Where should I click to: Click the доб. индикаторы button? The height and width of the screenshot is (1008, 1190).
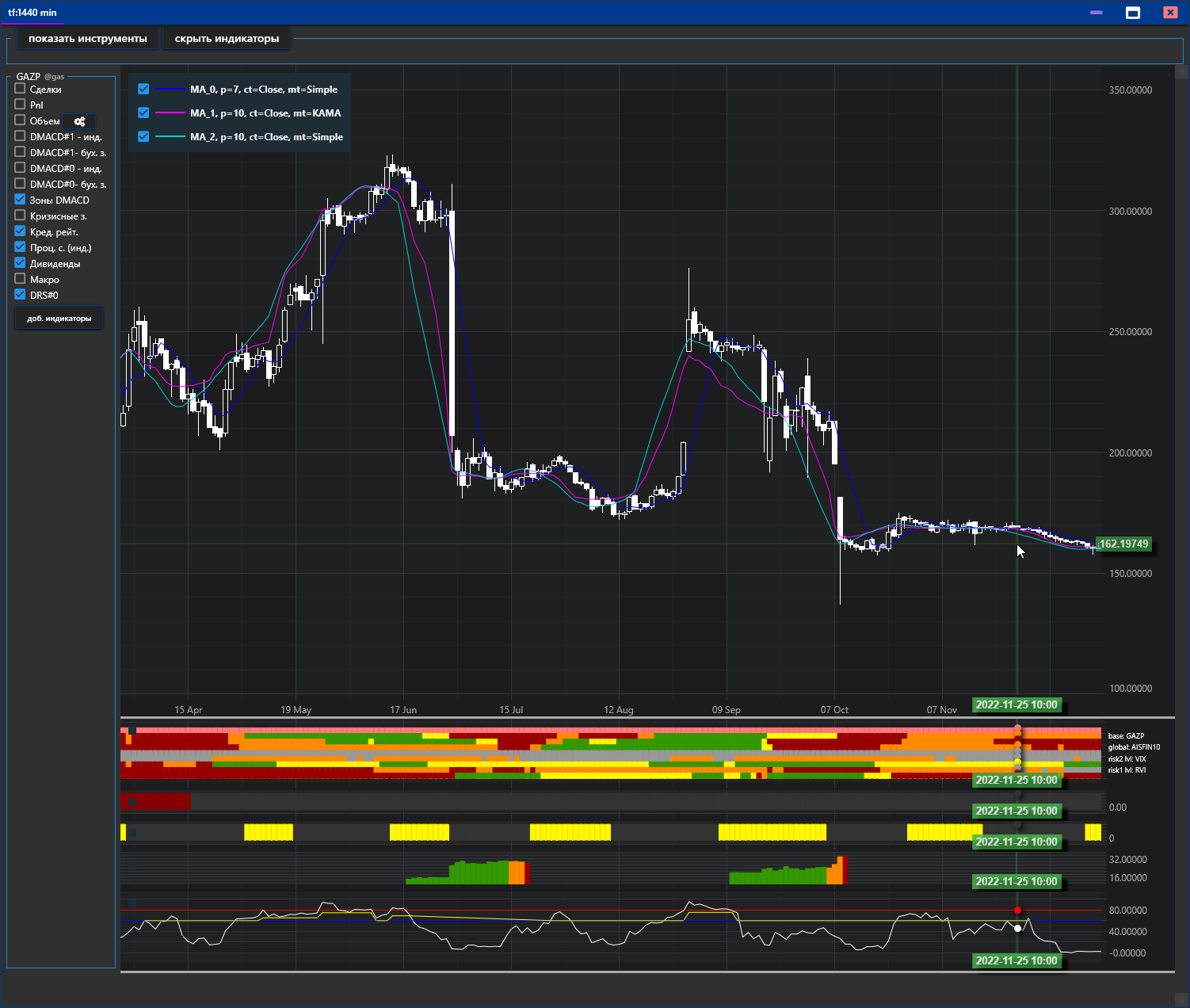(x=59, y=319)
